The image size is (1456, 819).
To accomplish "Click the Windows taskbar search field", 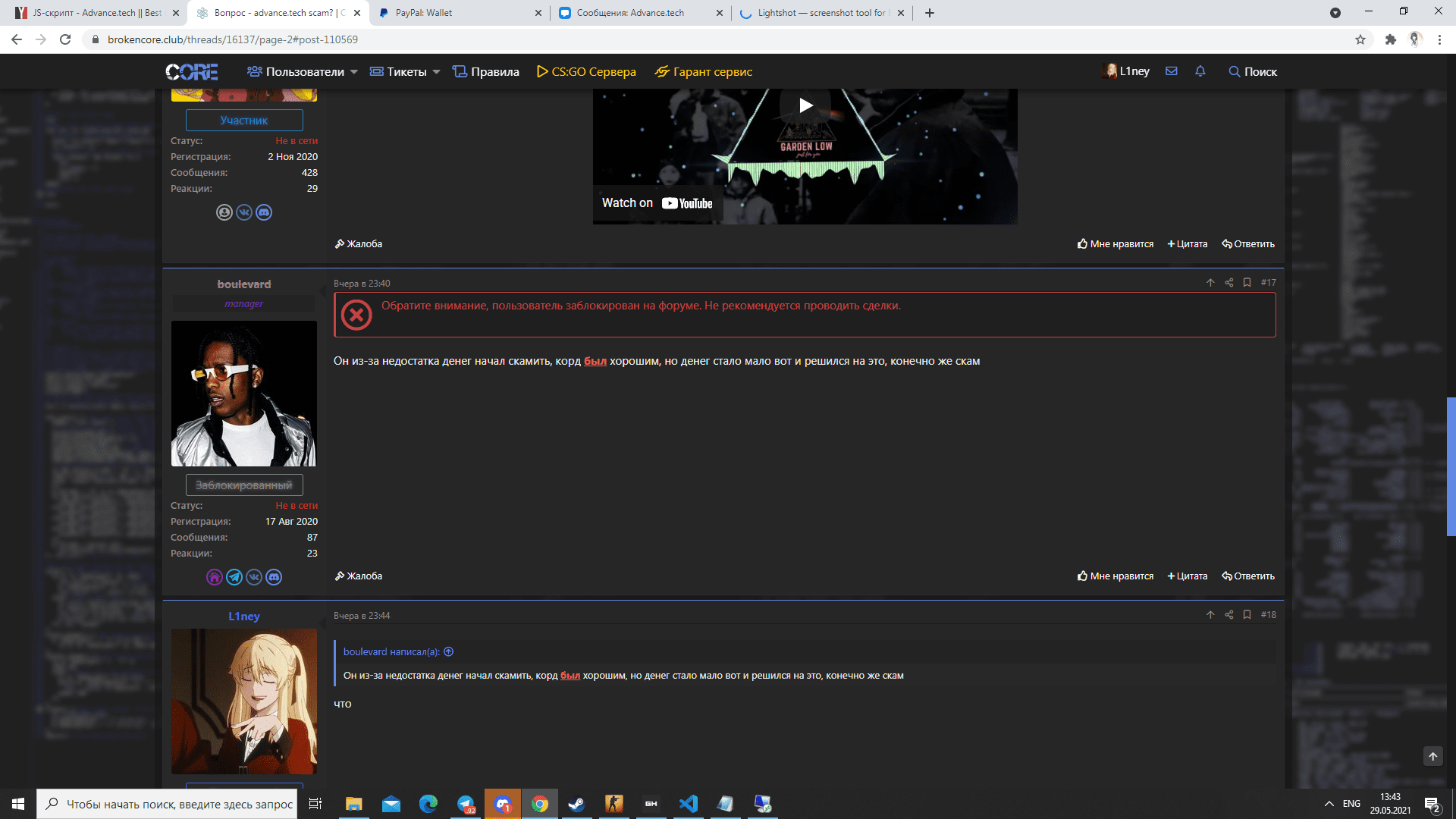I will coord(167,804).
